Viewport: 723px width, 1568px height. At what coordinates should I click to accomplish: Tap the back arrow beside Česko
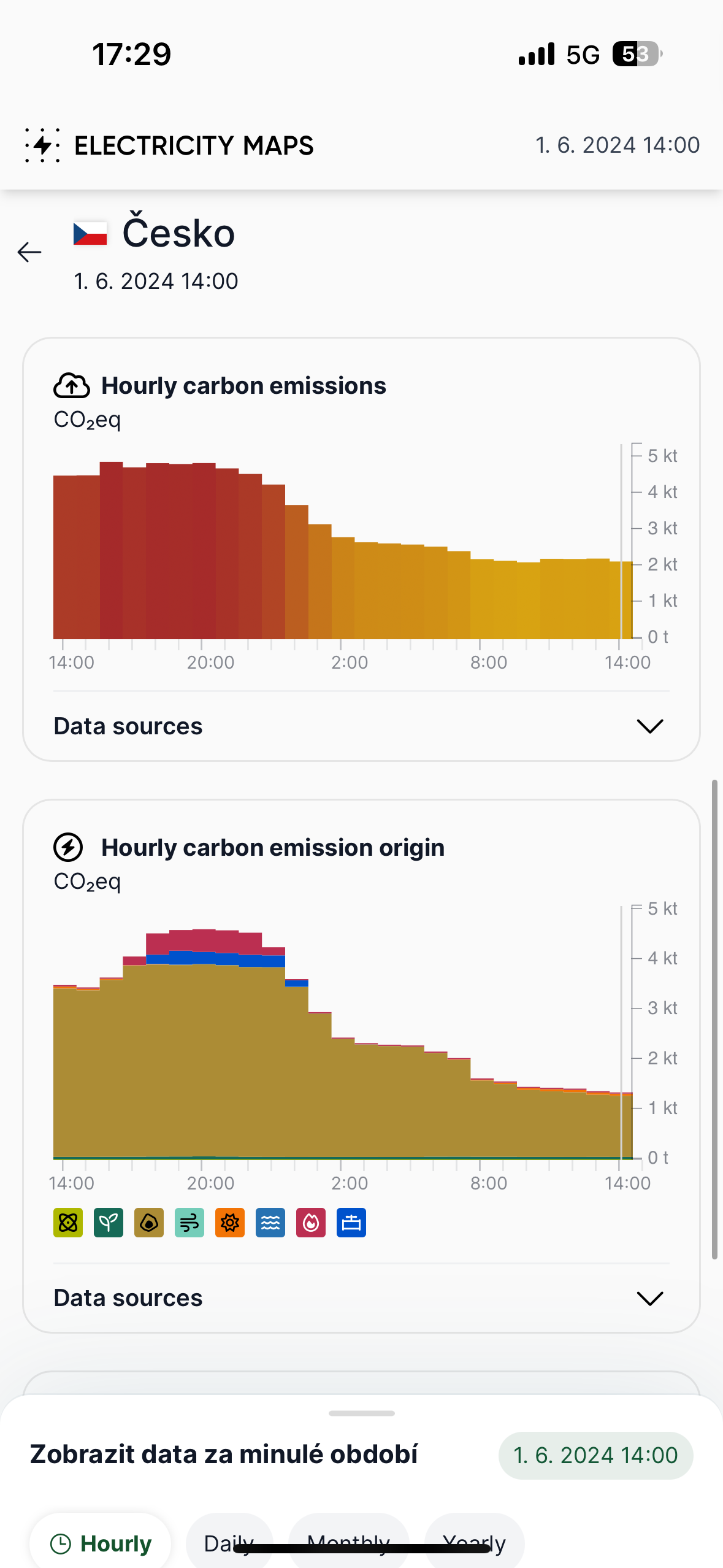(x=29, y=252)
